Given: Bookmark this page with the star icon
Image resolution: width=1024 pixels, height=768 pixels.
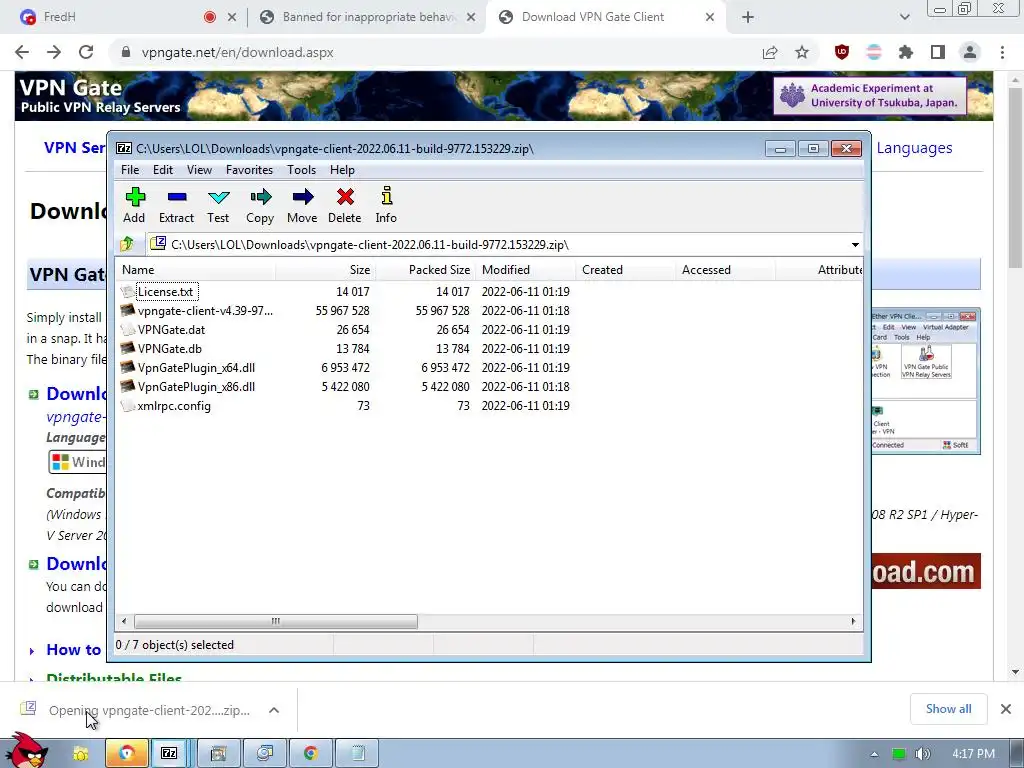Looking at the screenshot, I should pos(802,52).
